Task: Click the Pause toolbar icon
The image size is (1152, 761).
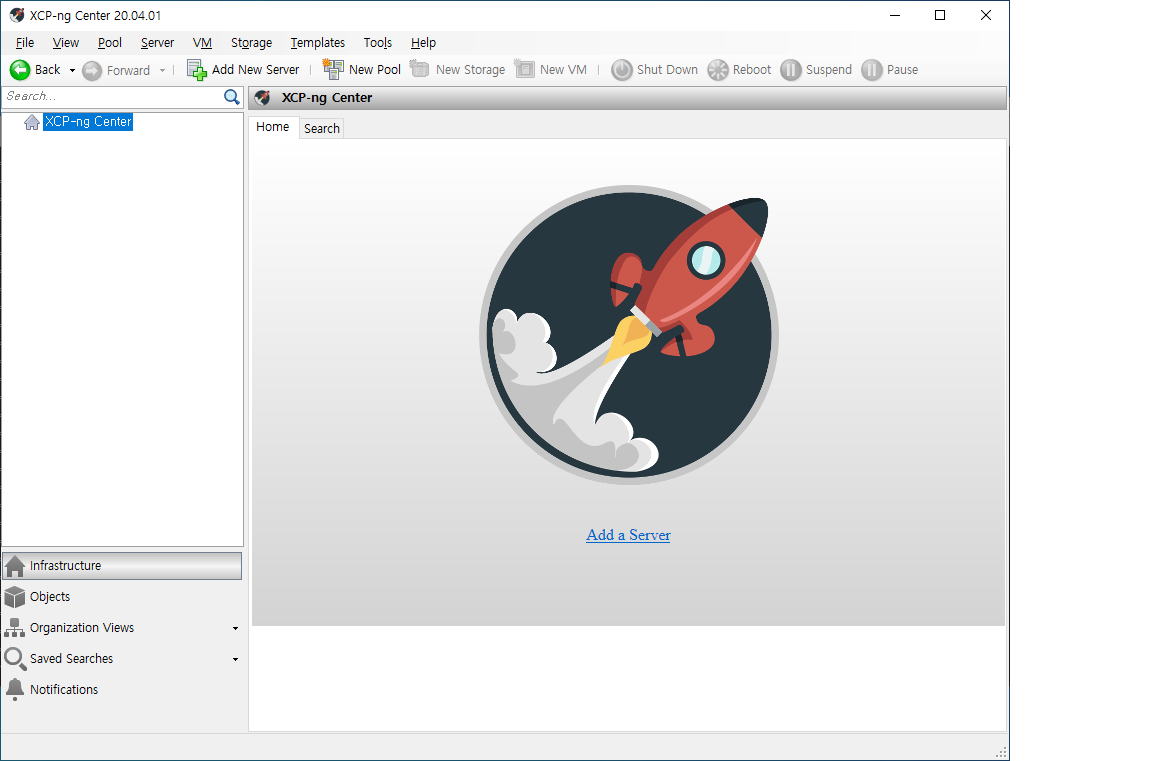Action: pyautogui.click(x=871, y=70)
